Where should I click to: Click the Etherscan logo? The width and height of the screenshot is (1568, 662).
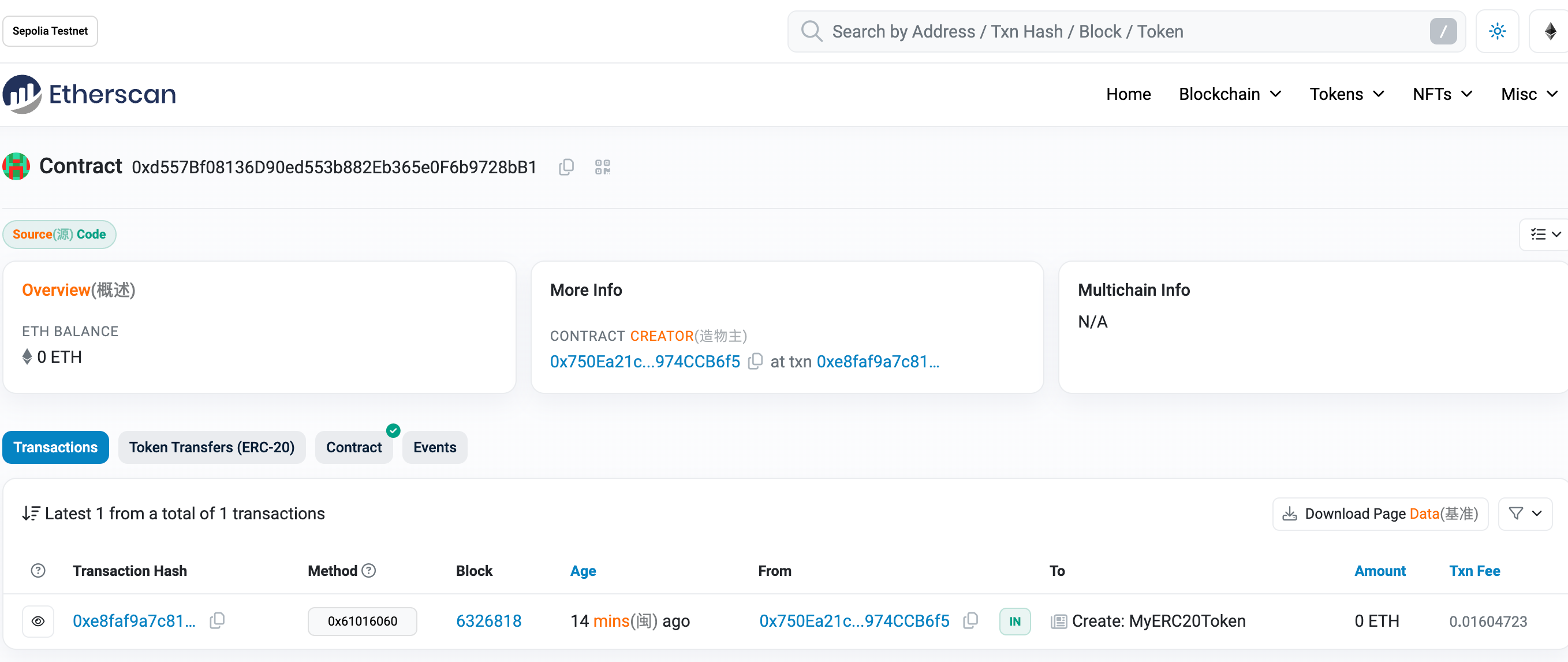tap(89, 94)
